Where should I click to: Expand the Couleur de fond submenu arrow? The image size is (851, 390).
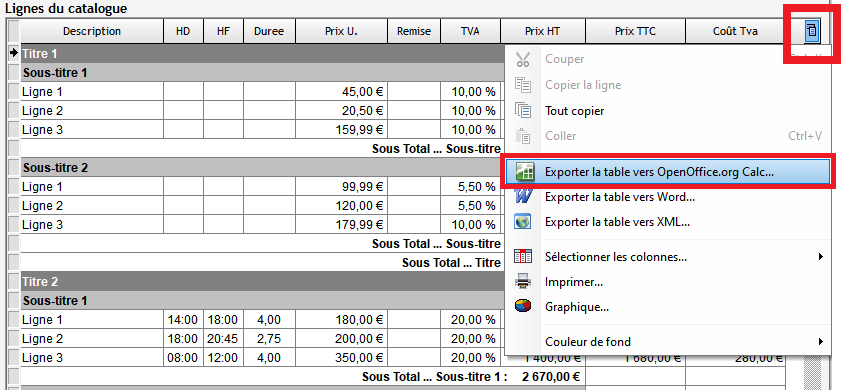(x=821, y=342)
